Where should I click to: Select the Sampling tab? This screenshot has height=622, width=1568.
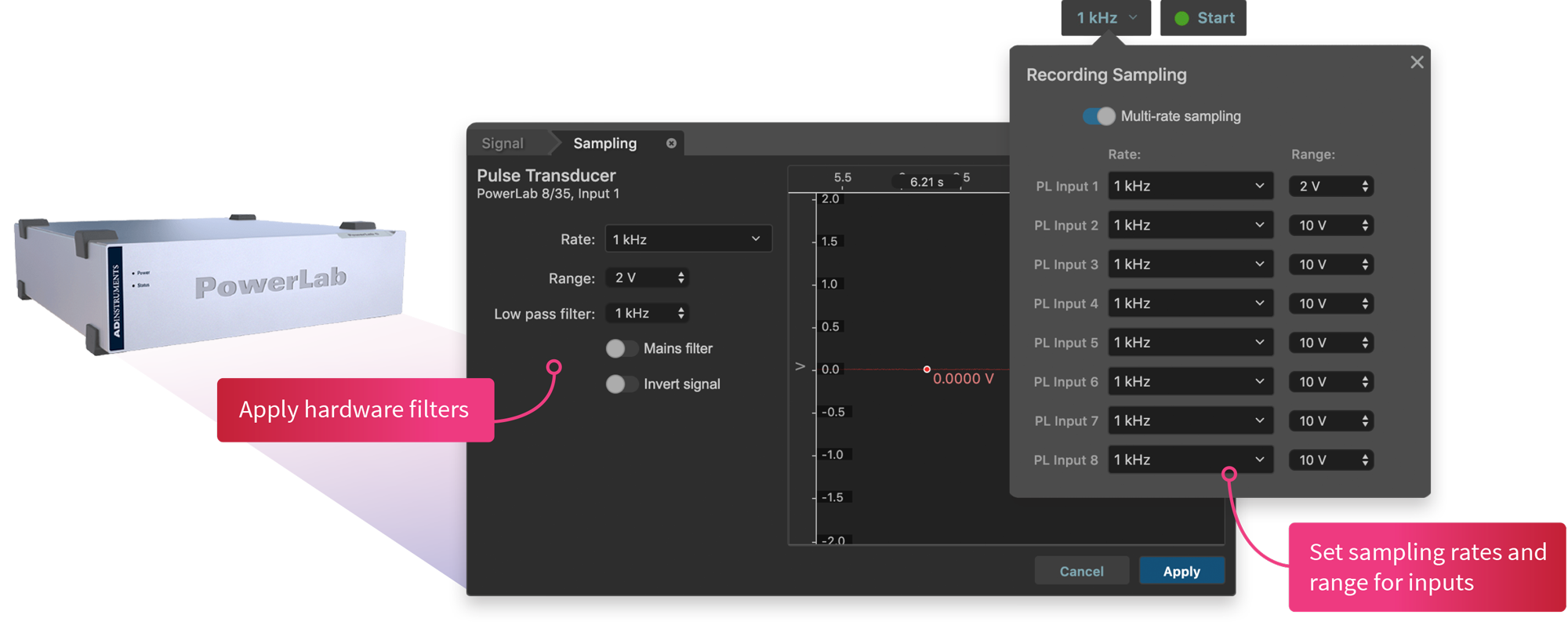pyautogui.click(x=604, y=144)
